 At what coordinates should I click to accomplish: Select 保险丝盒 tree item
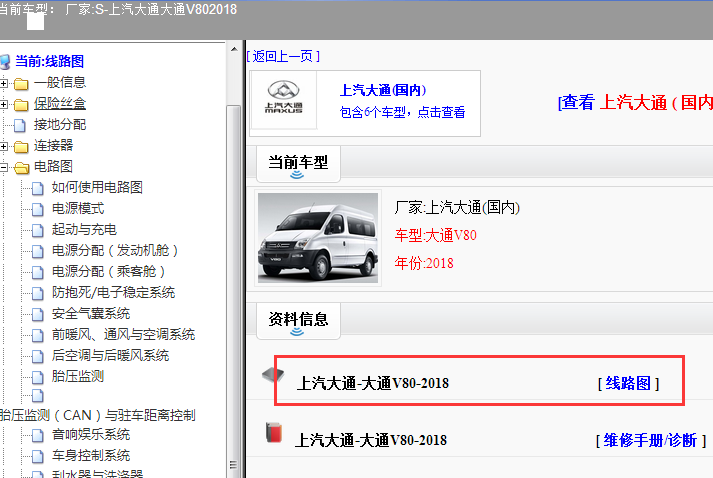[60, 104]
